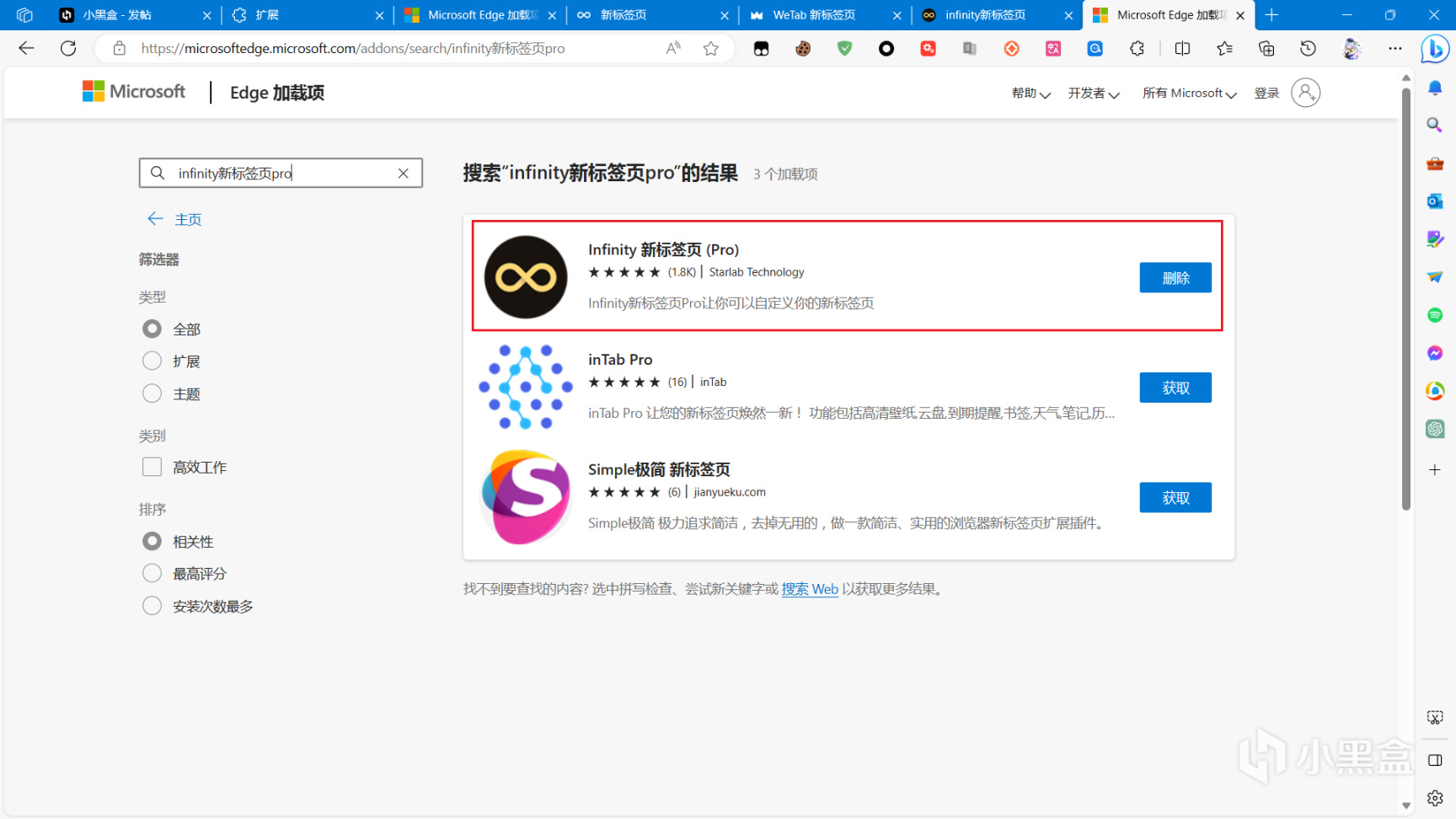The width and height of the screenshot is (1456, 819).
Task: Open the profile avatar in toolbar
Action: coord(1352,49)
